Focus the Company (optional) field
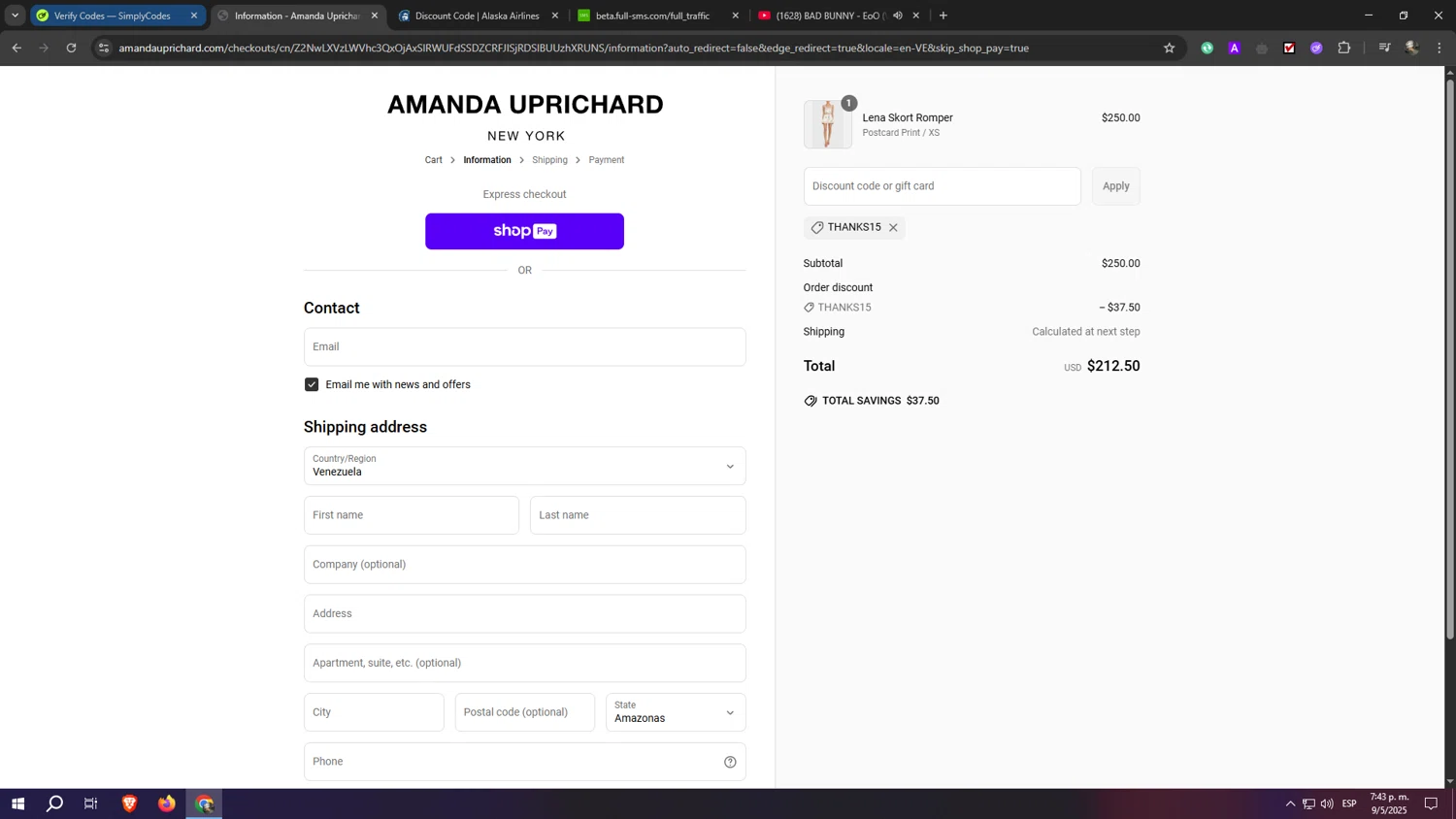Viewport: 1456px width, 819px height. [x=524, y=565]
